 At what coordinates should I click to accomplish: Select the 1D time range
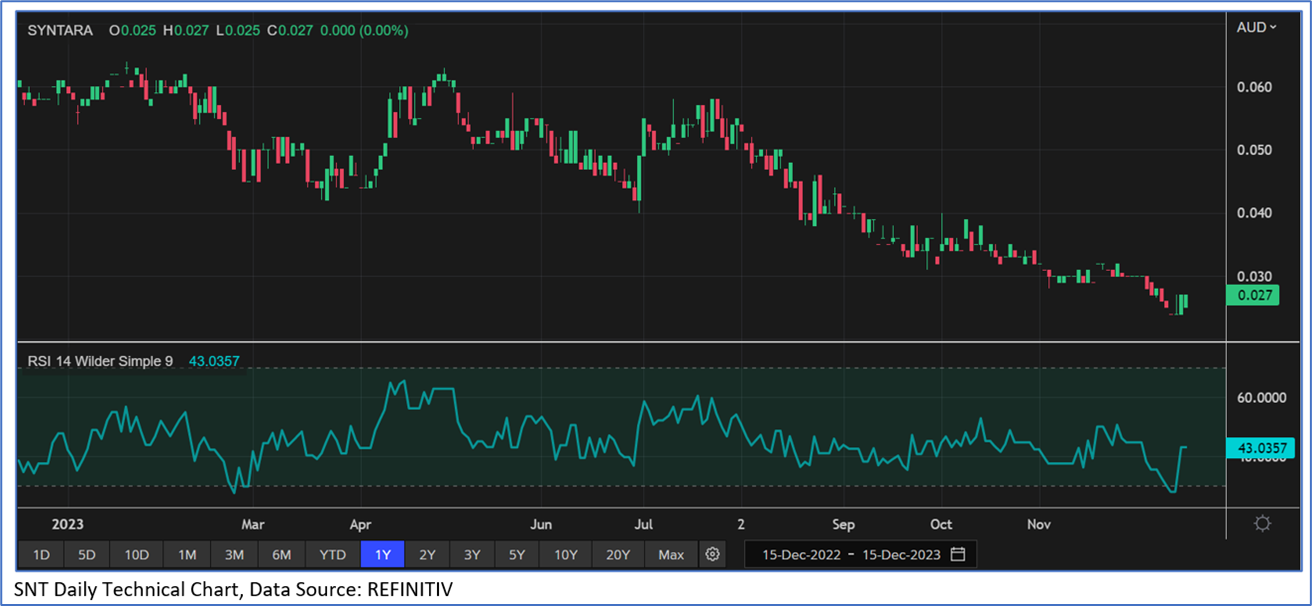[x=41, y=554]
